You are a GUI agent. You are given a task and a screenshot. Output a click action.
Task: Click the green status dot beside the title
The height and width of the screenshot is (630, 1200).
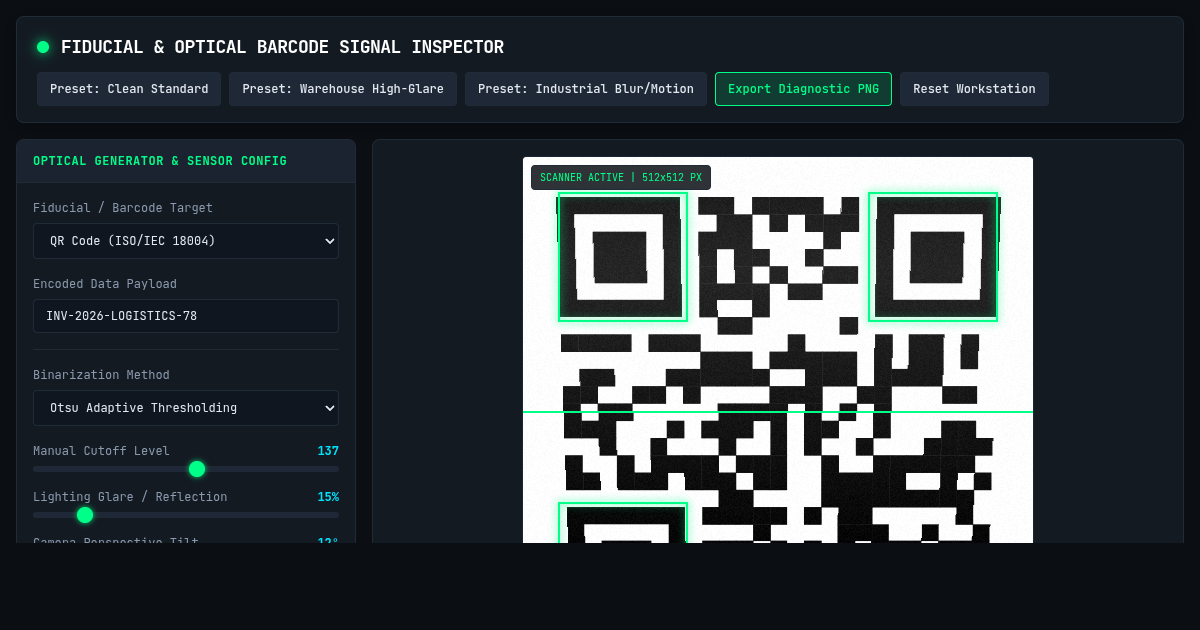point(43,47)
